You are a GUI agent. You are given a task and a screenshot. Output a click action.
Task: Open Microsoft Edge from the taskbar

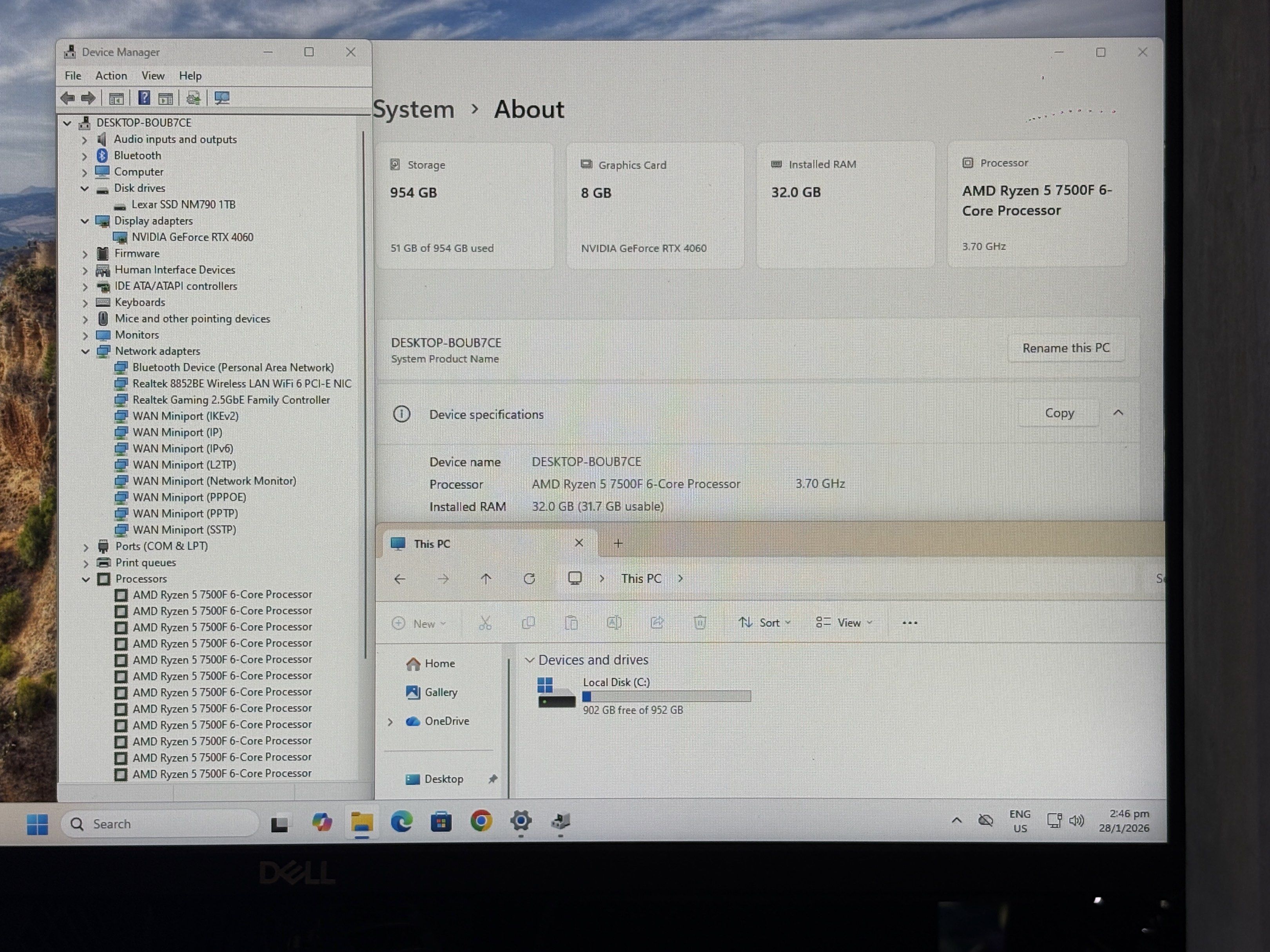[x=401, y=822]
